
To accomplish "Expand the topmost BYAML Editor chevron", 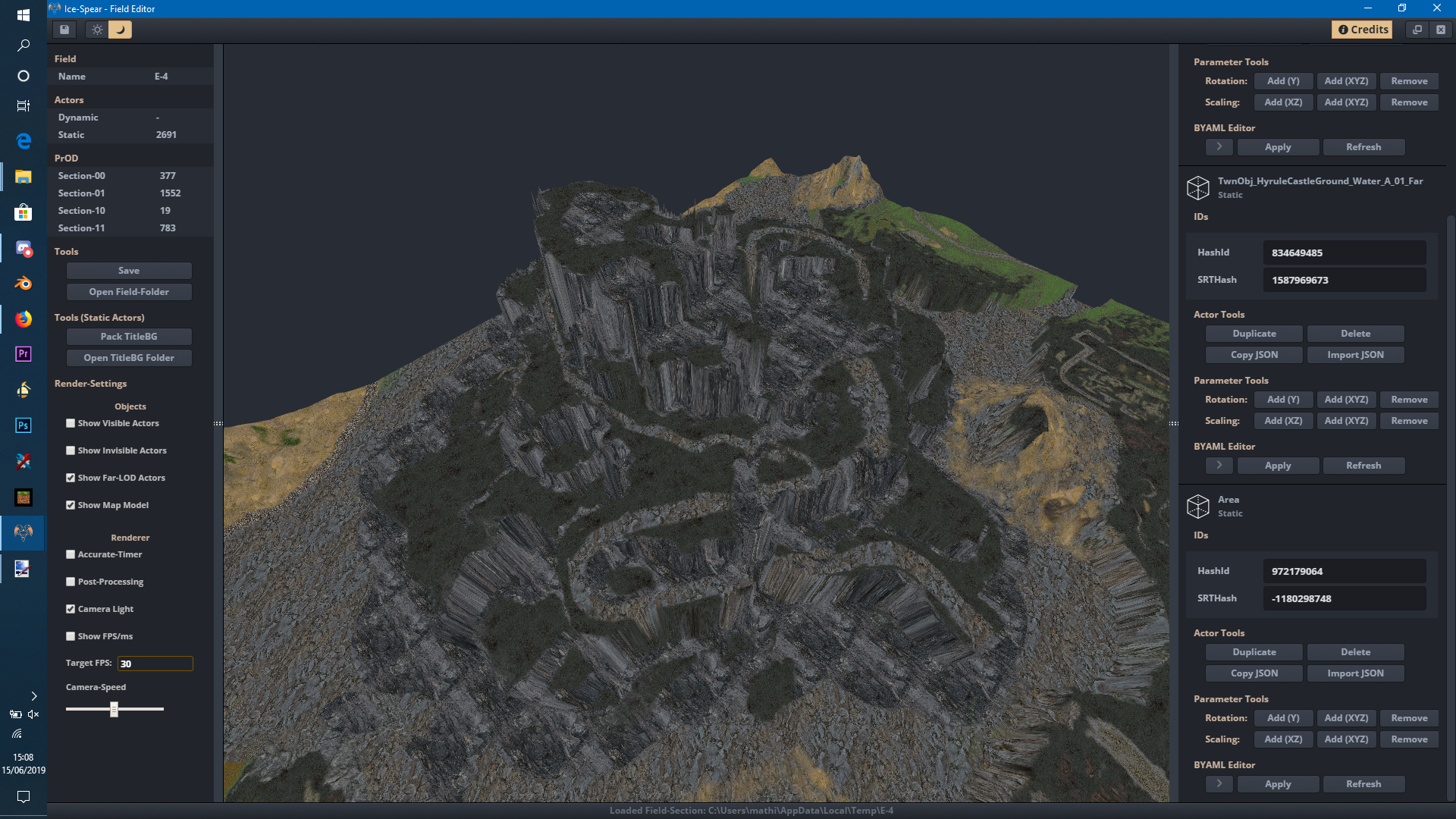I will (x=1219, y=146).
